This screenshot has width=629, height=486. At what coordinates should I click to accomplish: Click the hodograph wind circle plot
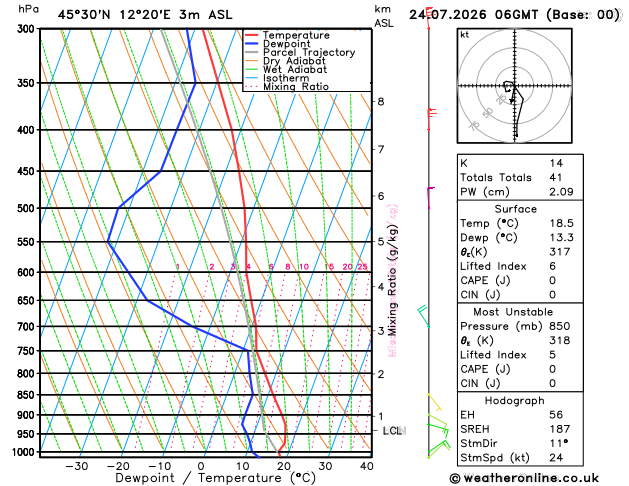pos(515,86)
